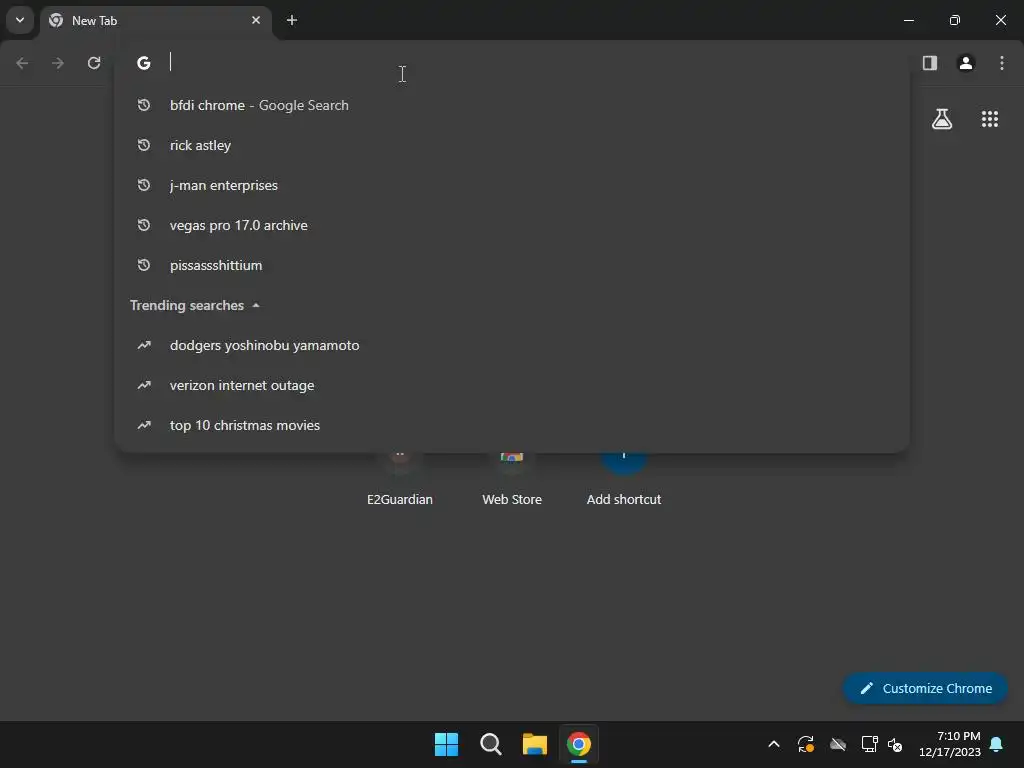
Task: Click trending icon beside verizon internet outage
Action: tap(144, 385)
